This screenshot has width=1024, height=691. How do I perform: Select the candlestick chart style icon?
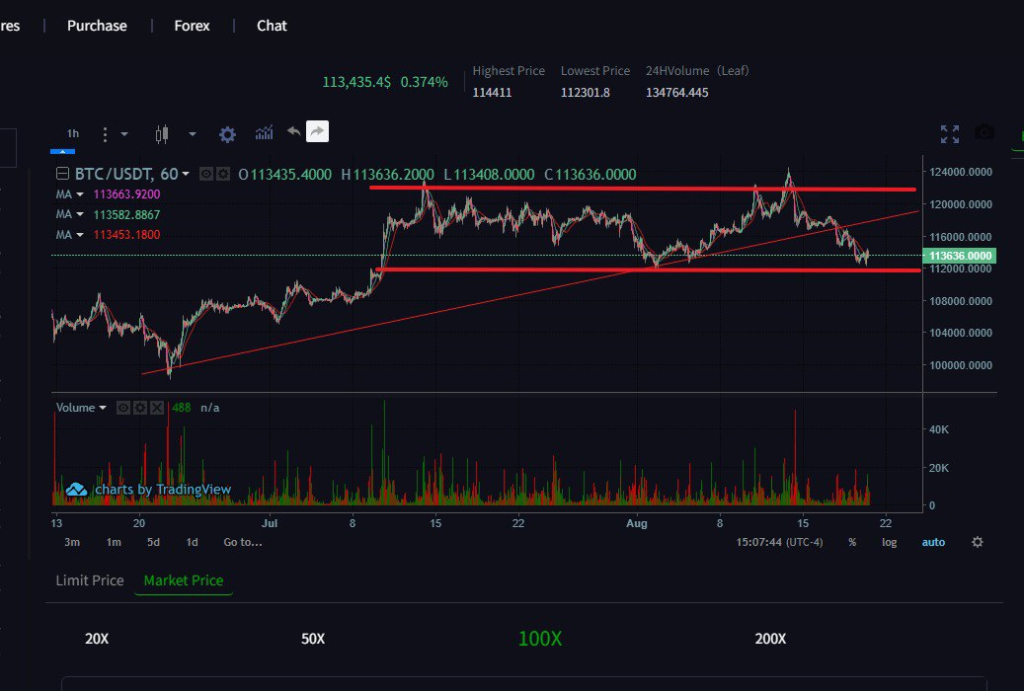(163, 134)
